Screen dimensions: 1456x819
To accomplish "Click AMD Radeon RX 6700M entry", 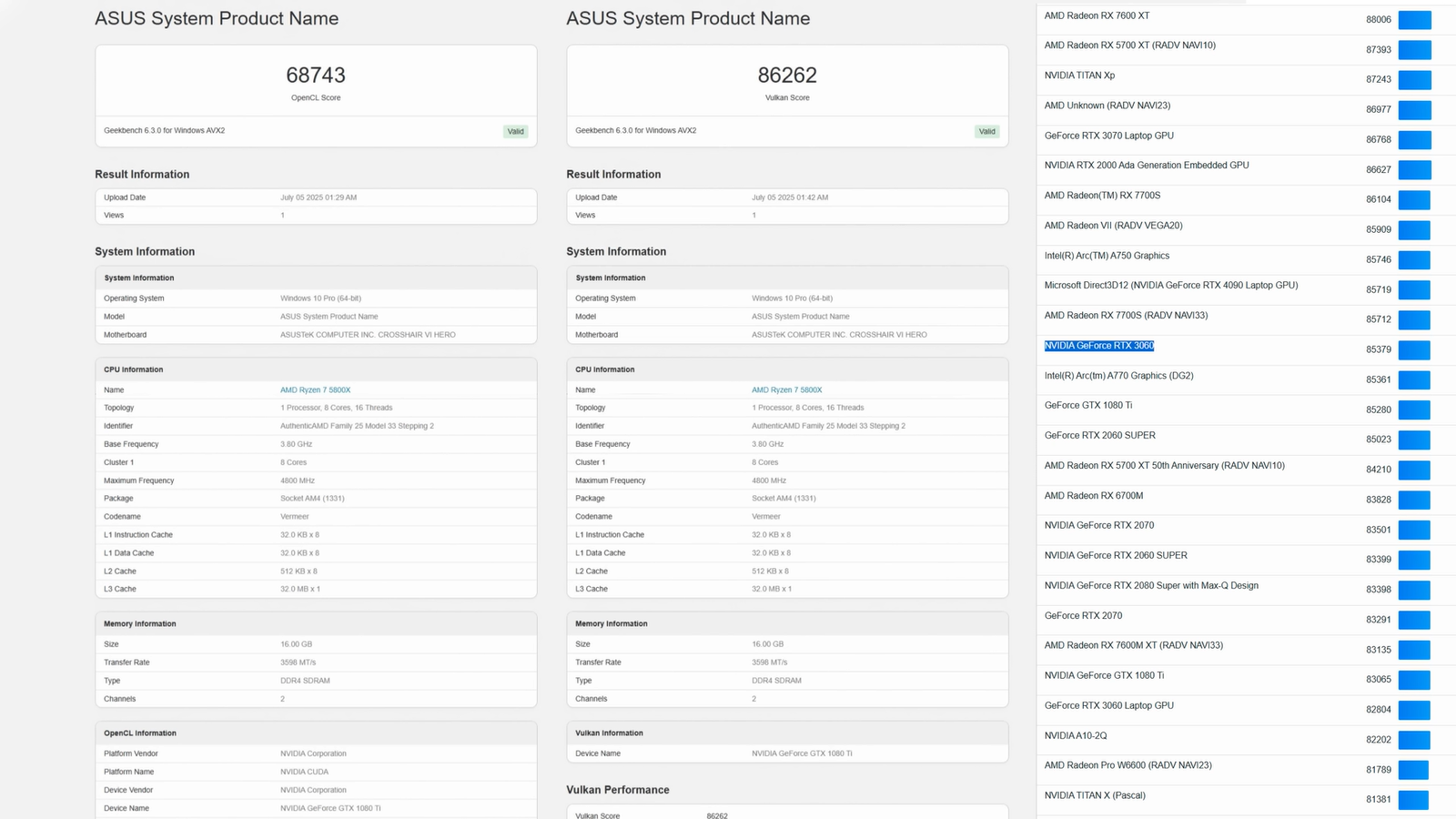I will pyautogui.click(x=1093, y=496).
